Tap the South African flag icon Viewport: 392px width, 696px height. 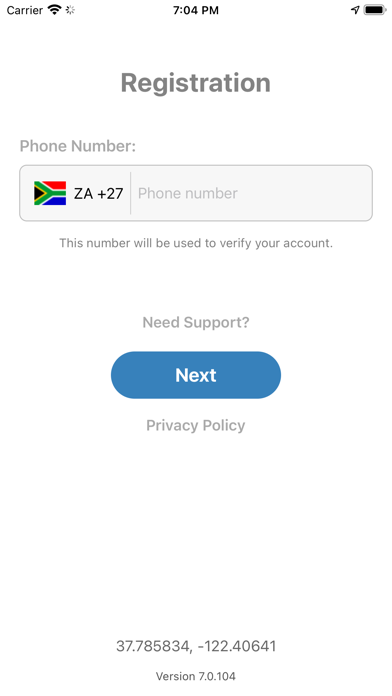[50, 193]
